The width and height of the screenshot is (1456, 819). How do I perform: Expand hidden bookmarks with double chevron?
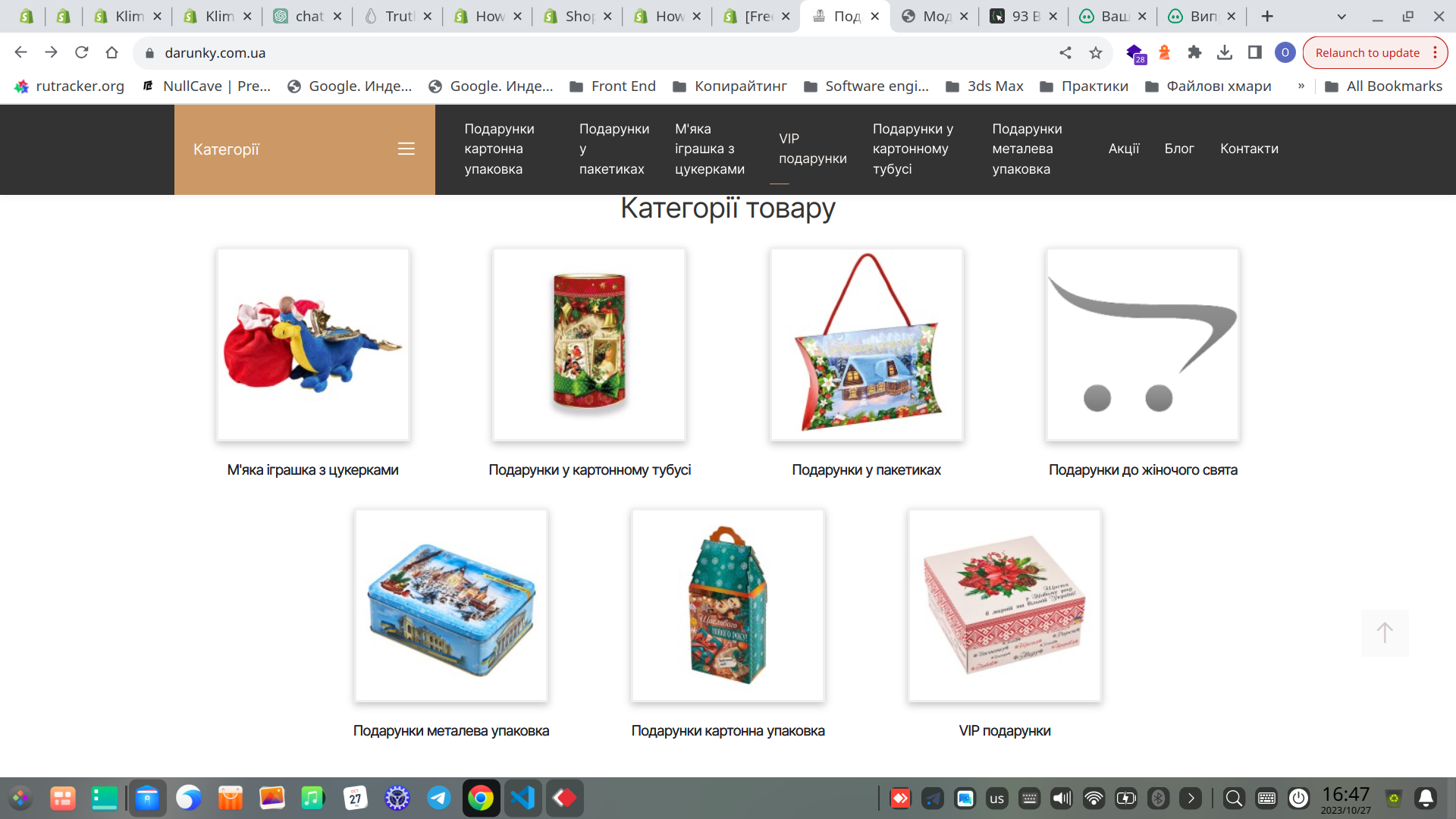coord(1301,86)
